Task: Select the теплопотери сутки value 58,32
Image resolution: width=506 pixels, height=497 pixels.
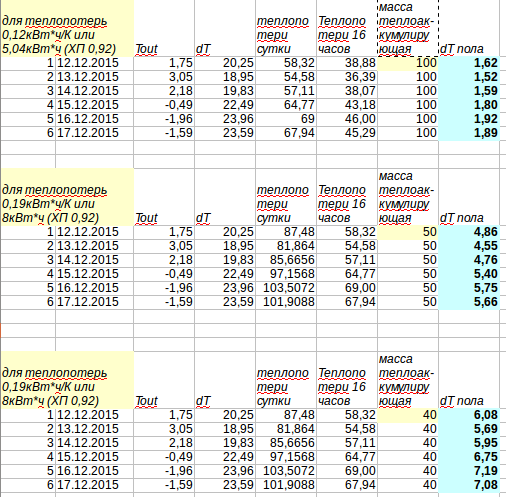Action: pos(286,63)
